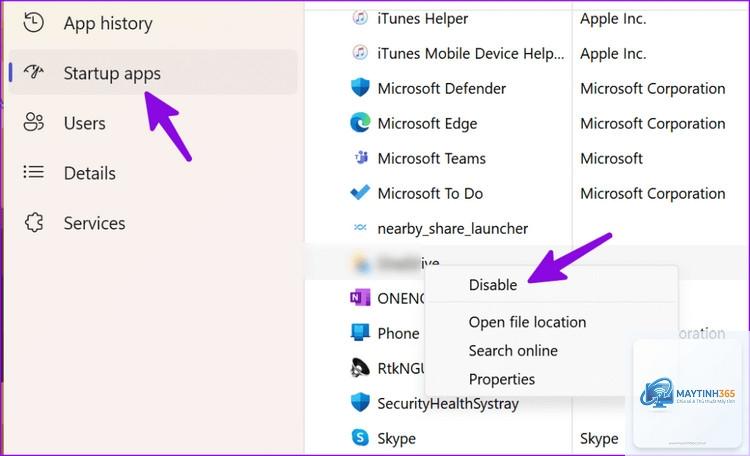Select the Phone app name
This screenshot has height=456, width=750.
tap(398, 333)
